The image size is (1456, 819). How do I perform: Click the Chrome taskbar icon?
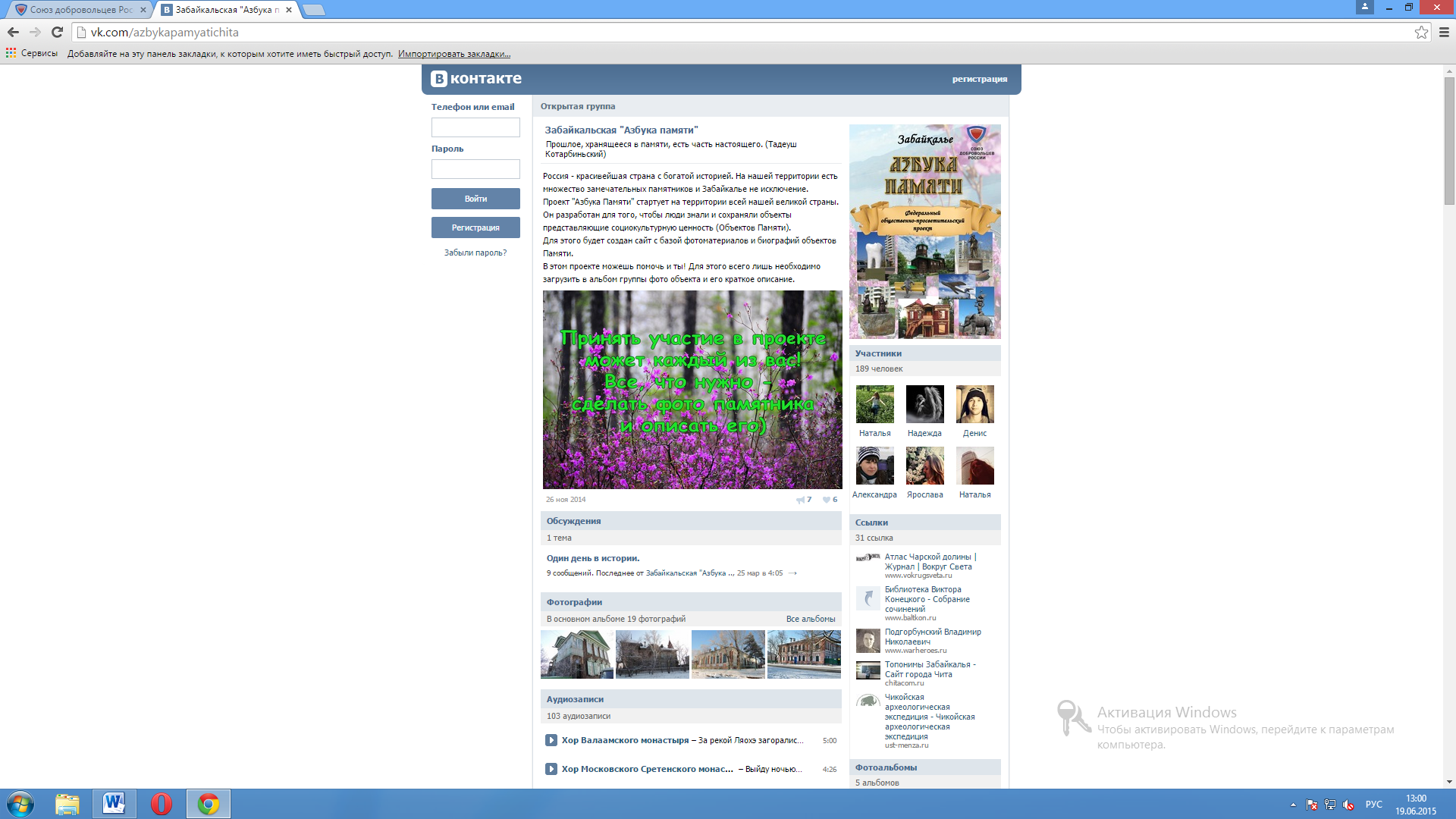(x=209, y=804)
